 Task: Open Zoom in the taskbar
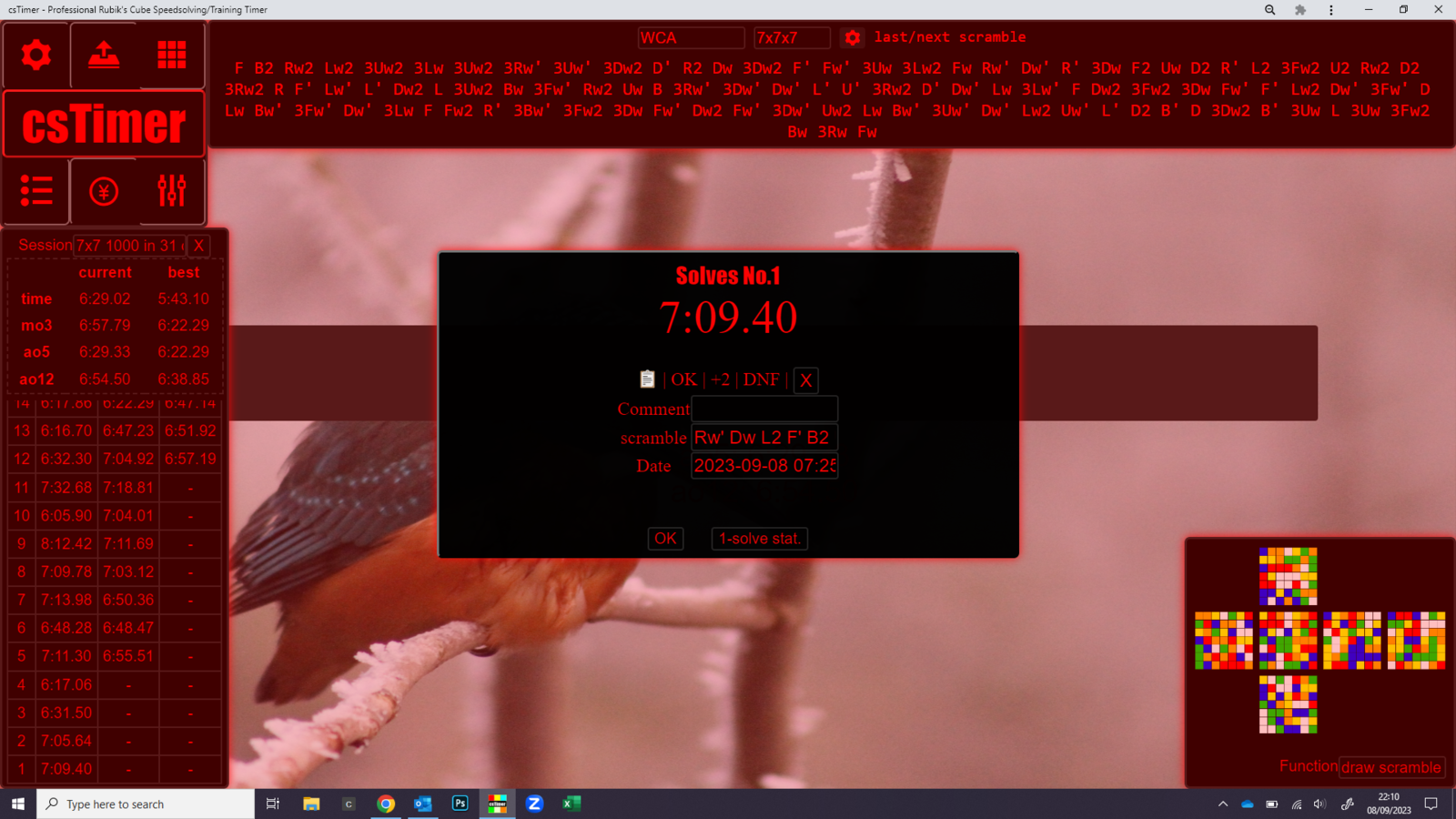pyautogui.click(x=534, y=804)
